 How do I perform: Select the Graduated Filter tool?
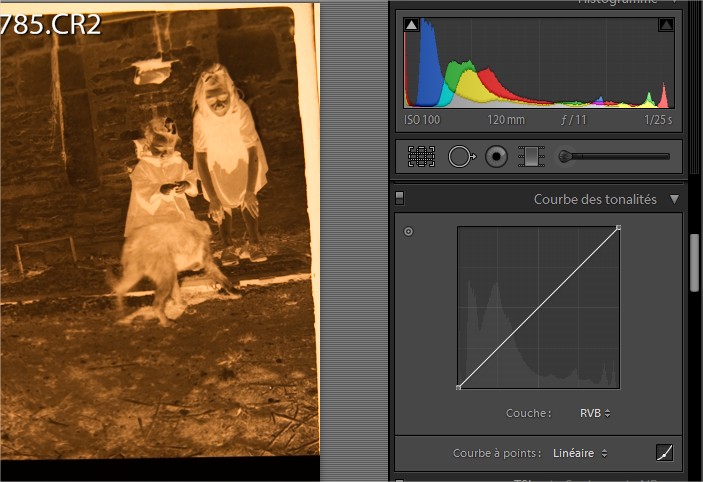pos(532,156)
